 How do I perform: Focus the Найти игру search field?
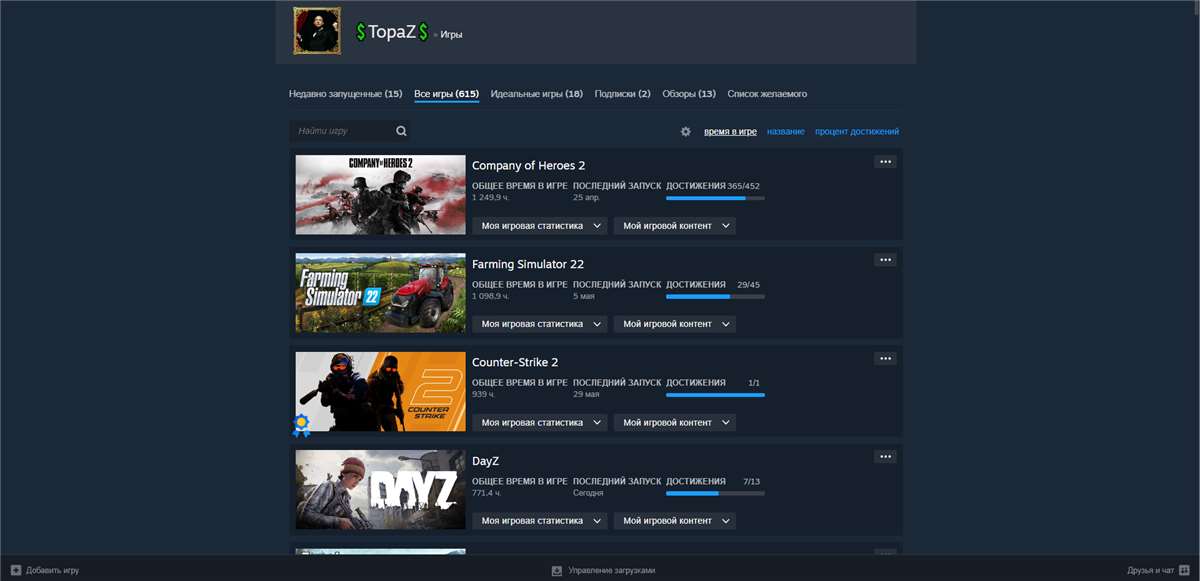point(343,131)
